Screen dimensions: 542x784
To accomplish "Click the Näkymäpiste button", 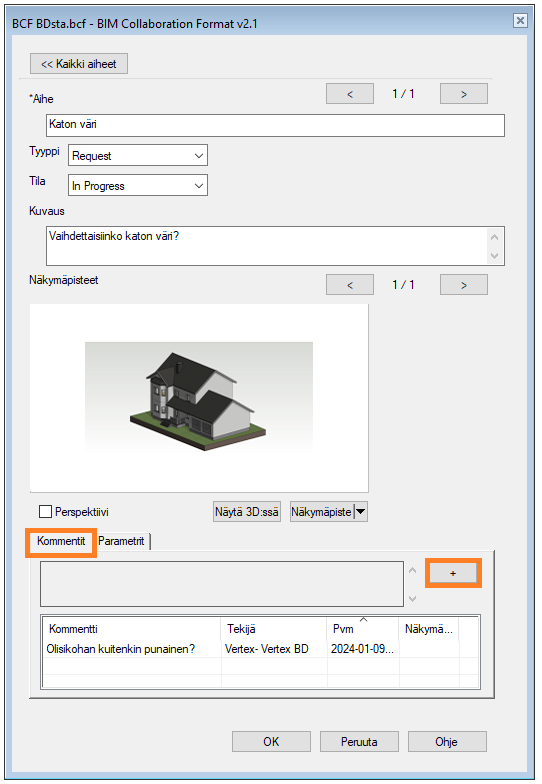I will click(322, 512).
